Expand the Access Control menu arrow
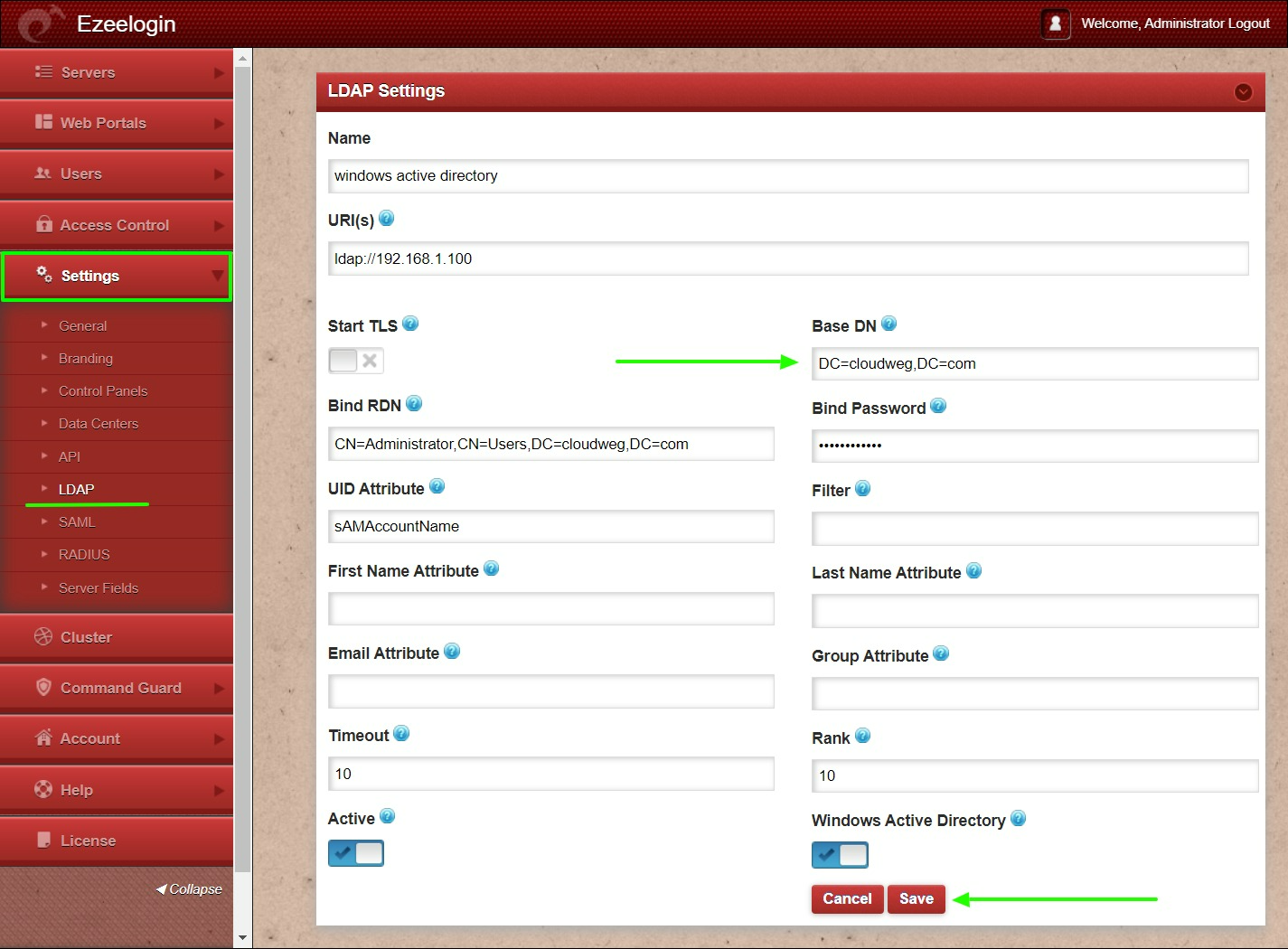This screenshot has width=1288, height=949. point(219,225)
